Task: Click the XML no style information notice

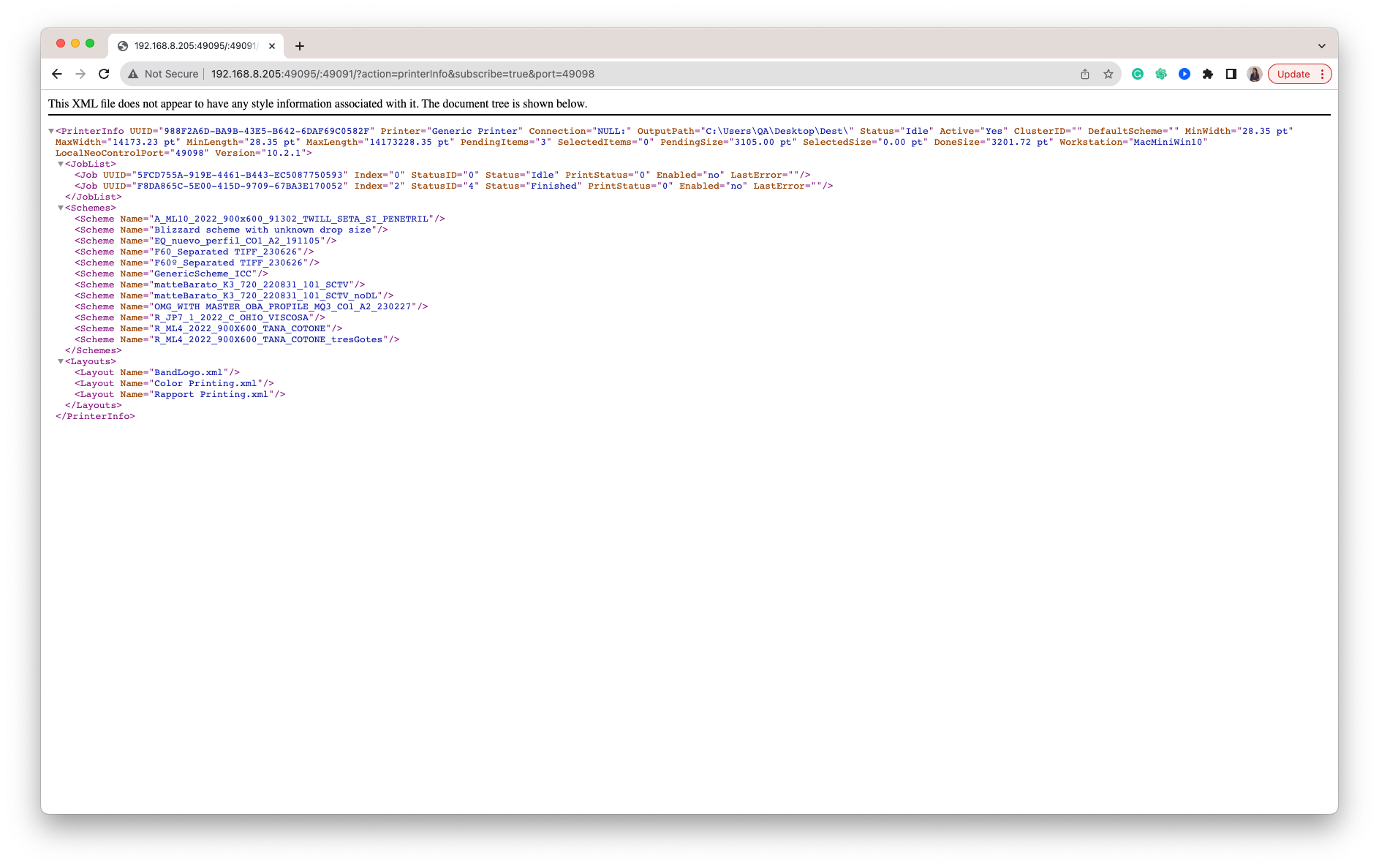Action: click(318, 104)
